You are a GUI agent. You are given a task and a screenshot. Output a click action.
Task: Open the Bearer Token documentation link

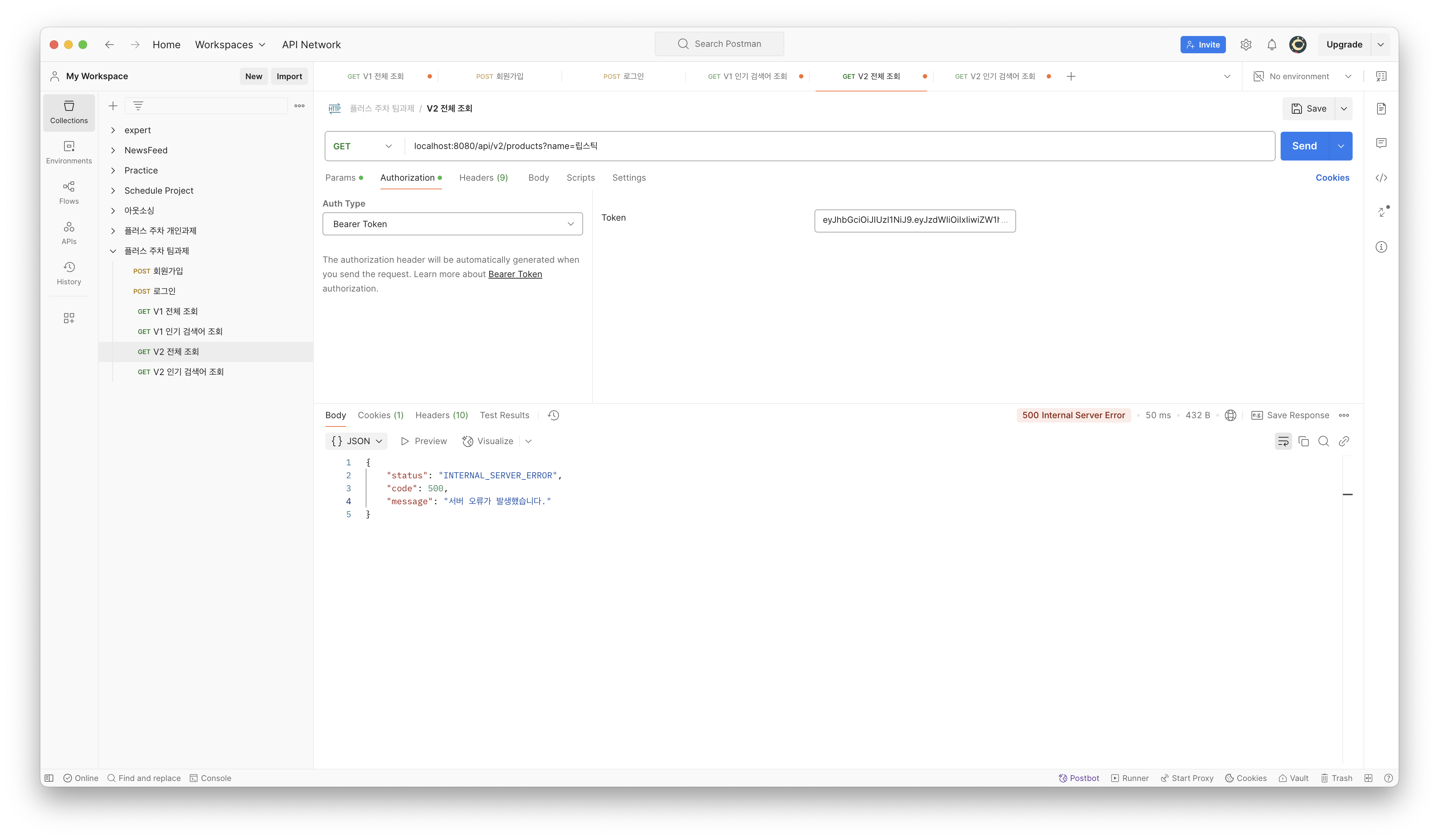pyautogui.click(x=514, y=274)
